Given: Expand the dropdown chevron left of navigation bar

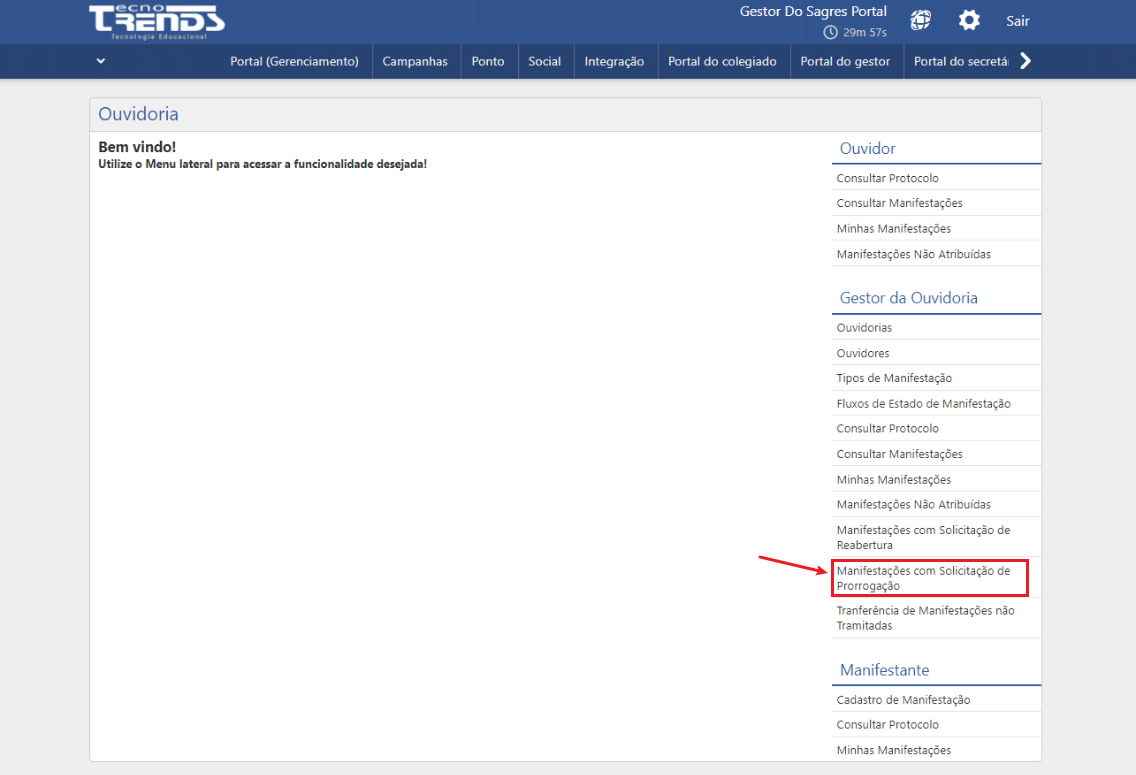Looking at the screenshot, I should [x=101, y=61].
